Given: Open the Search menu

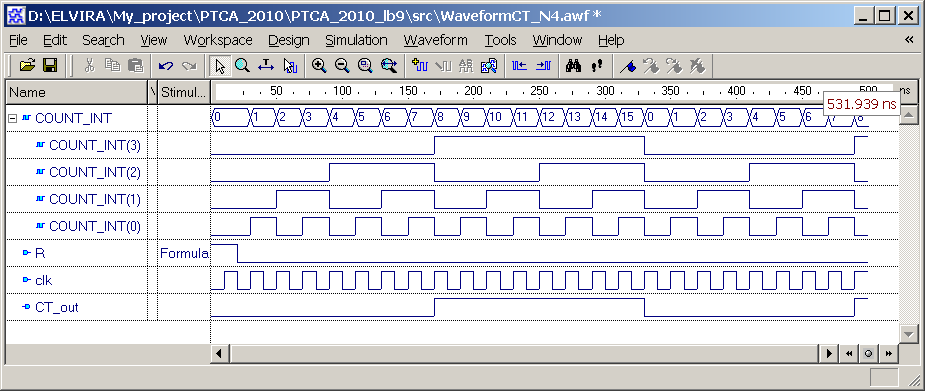Looking at the screenshot, I should point(103,40).
